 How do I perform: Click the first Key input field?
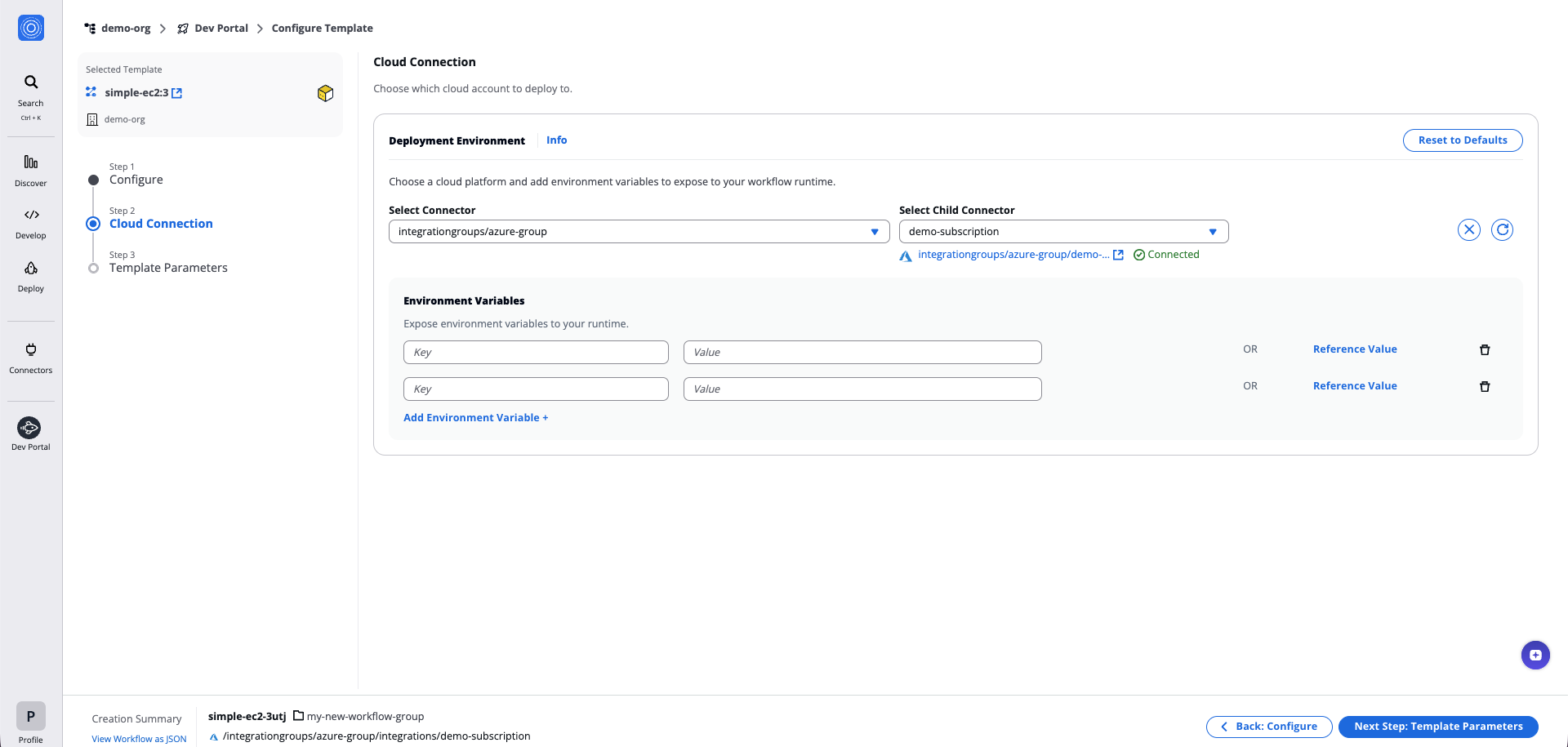[536, 352]
